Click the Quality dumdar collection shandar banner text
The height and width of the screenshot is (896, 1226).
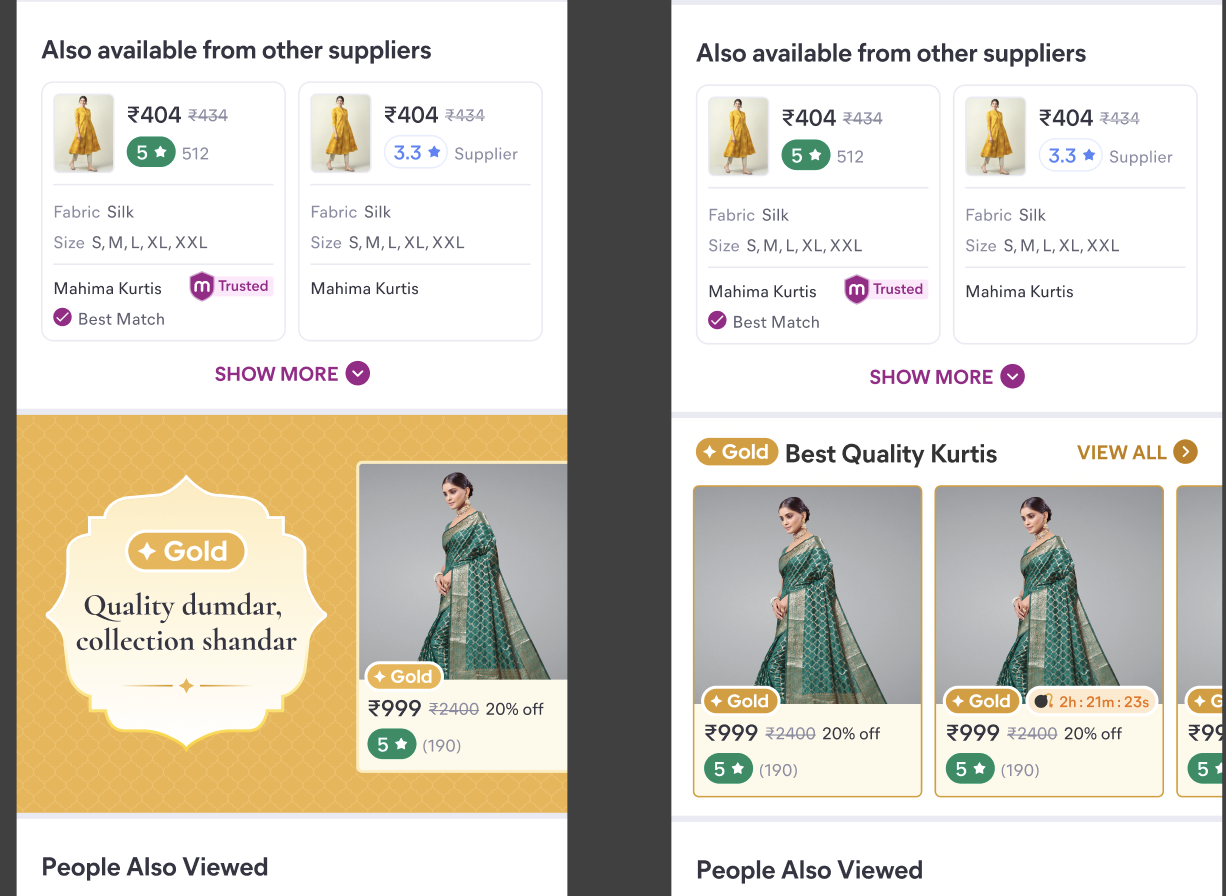point(186,623)
